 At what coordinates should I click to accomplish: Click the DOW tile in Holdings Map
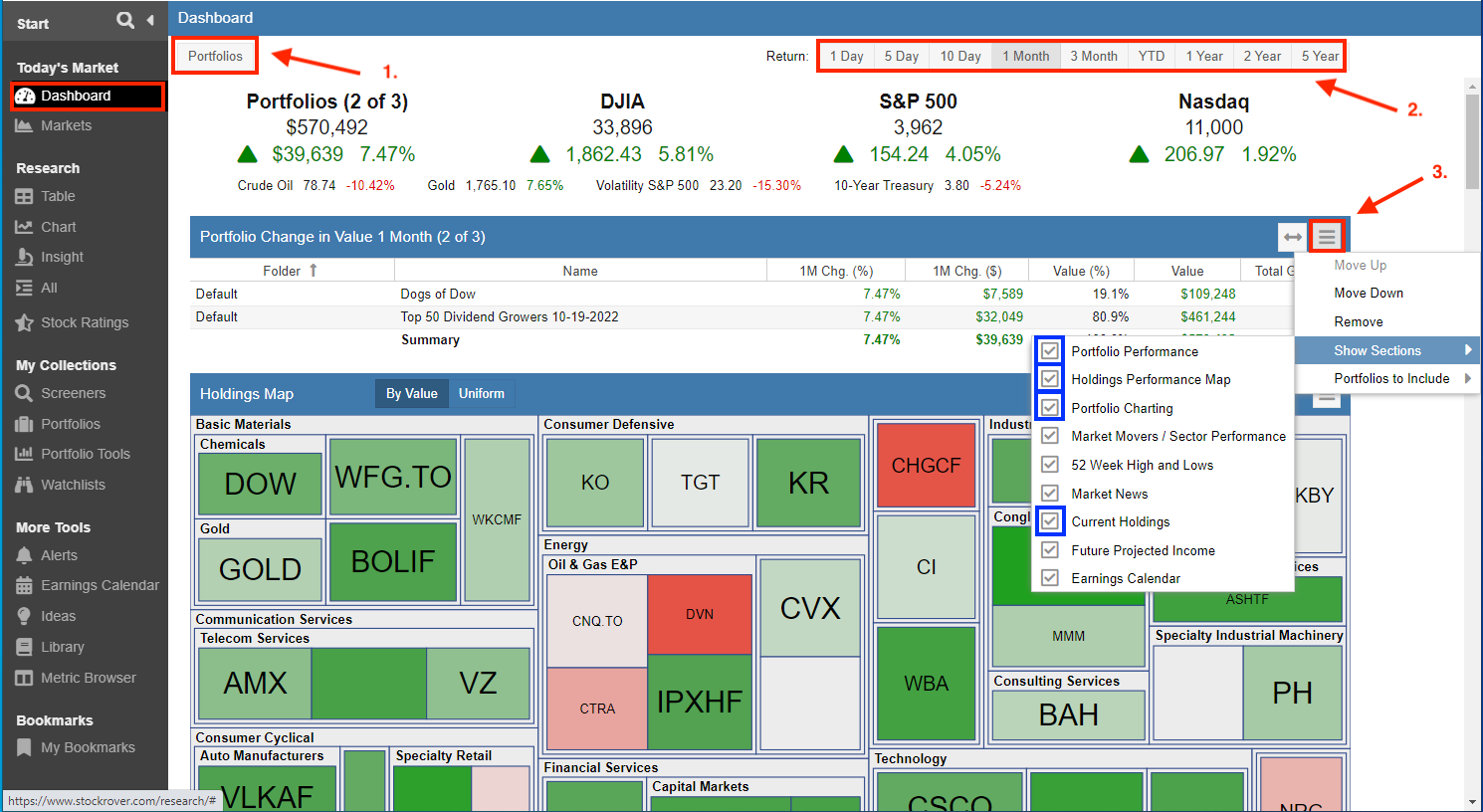[x=260, y=484]
